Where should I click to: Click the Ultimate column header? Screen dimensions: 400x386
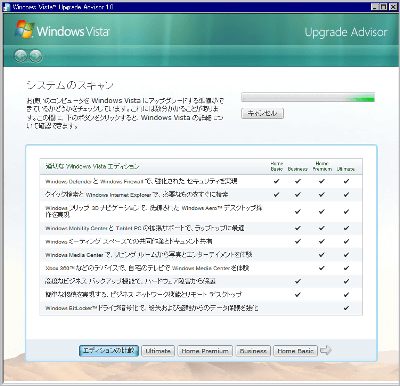click(x=346, y=169)
